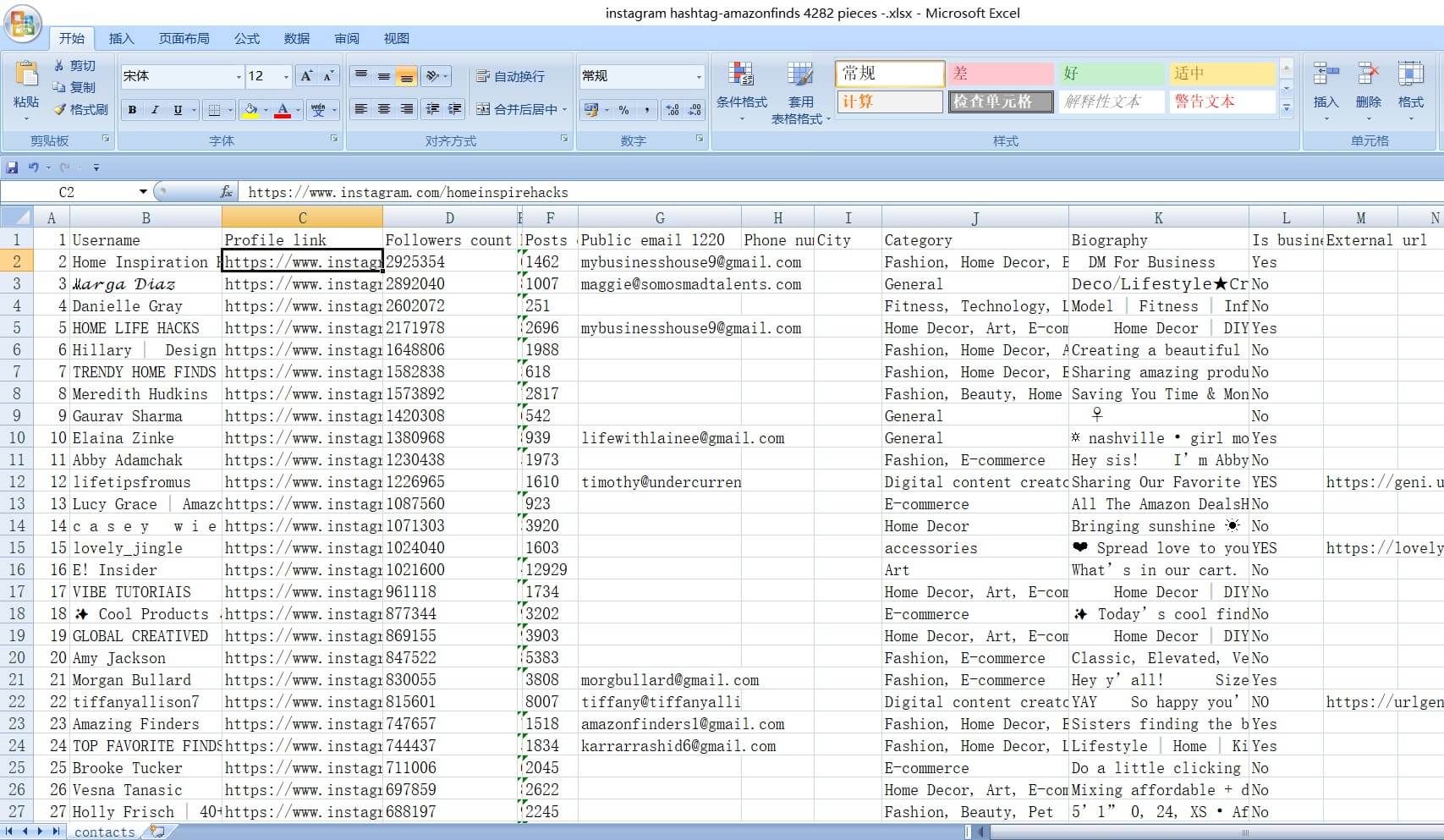Click the Delete cells (删除) icon

point(1368,74)
